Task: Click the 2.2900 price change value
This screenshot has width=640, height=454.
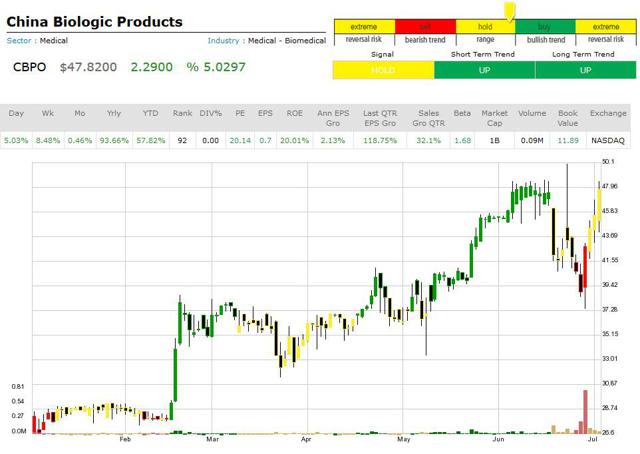Action: [x=151, y=67]
